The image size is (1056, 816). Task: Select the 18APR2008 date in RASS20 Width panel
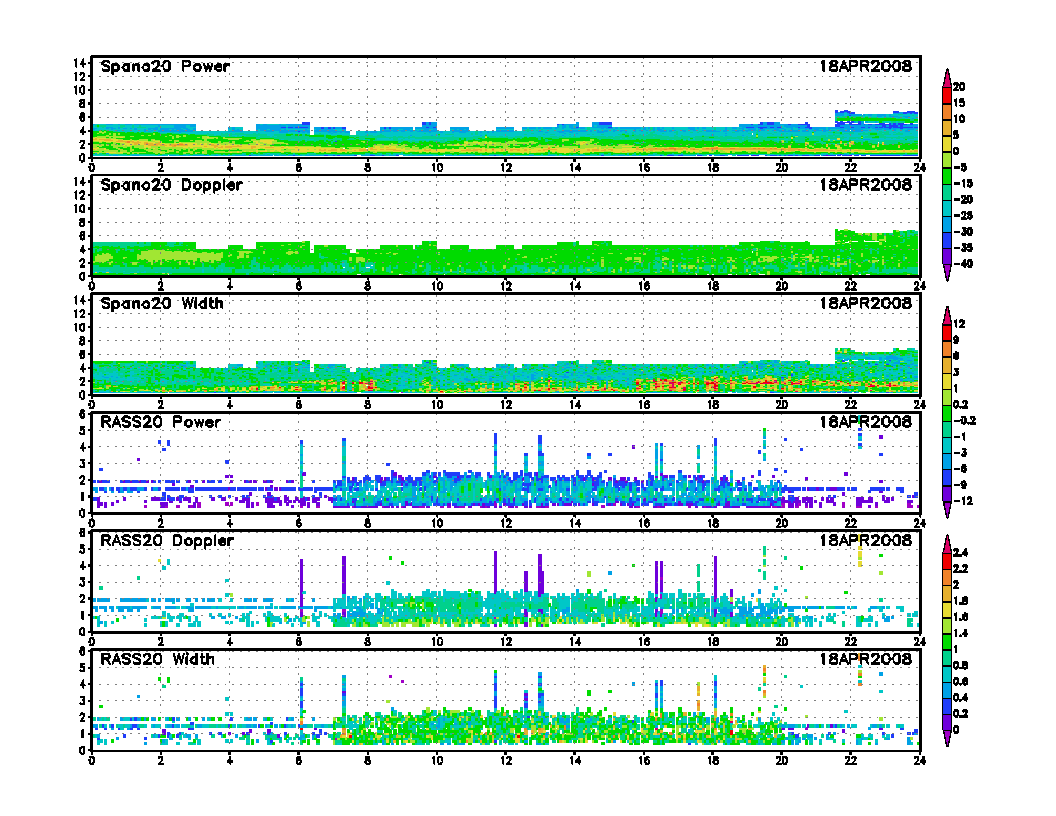tap(865, 658)
